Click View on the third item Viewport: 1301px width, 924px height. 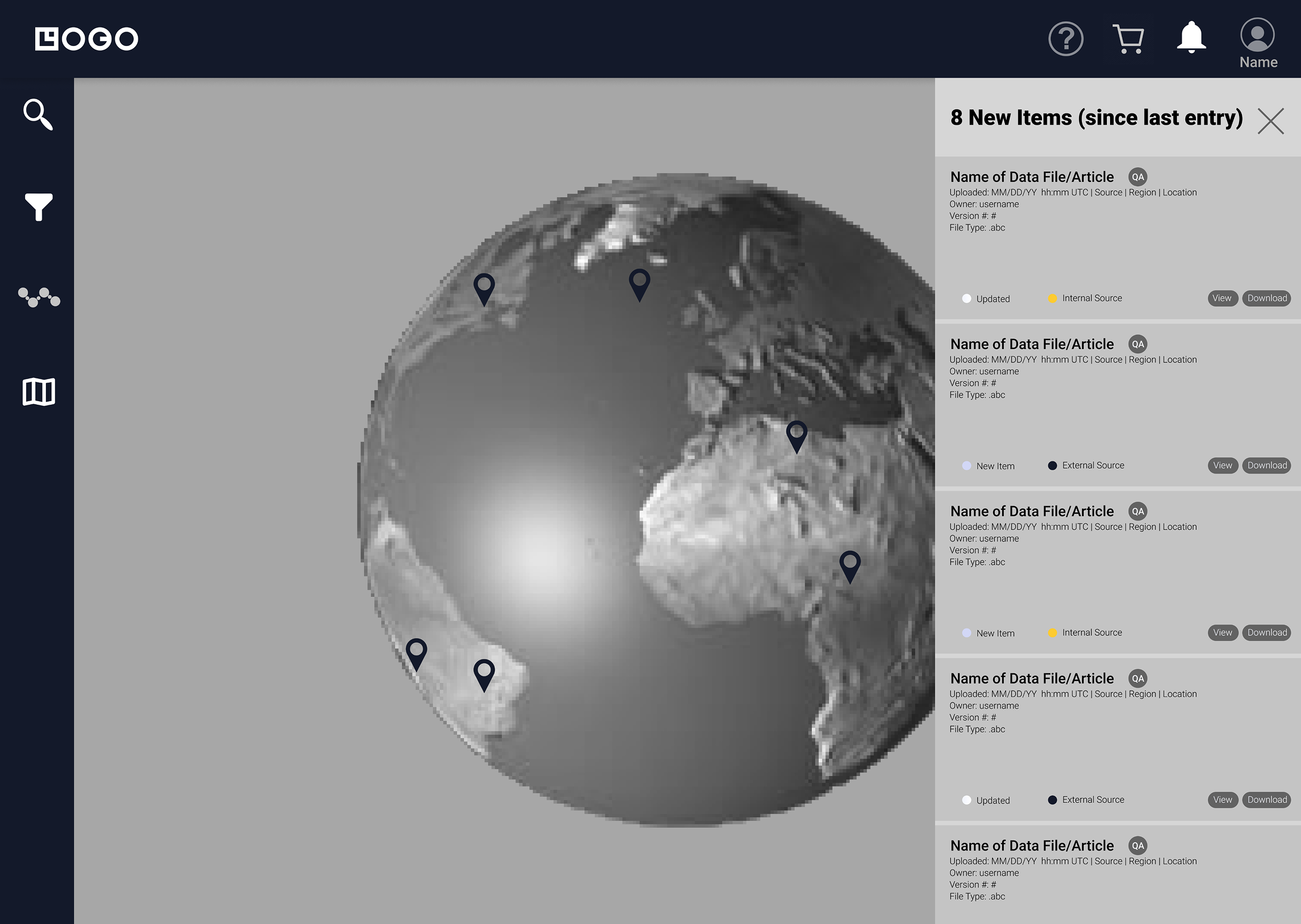[x=1222, y=633]
